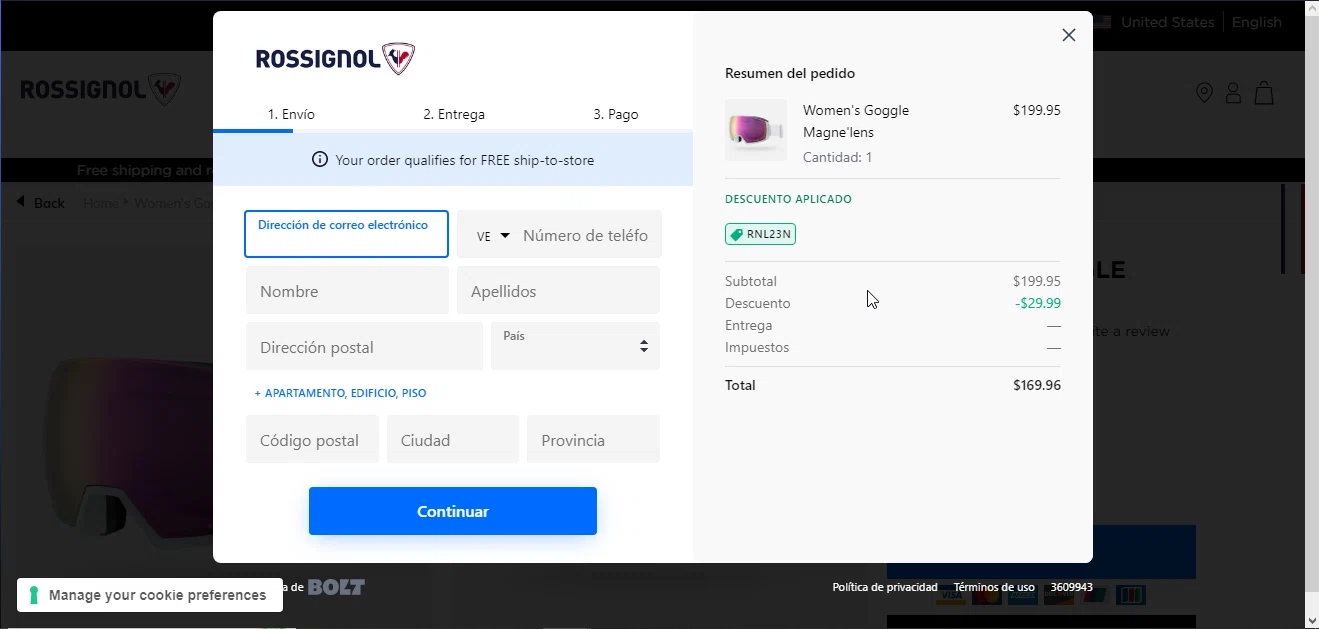Open the user account icon
Screen dimensions: 1319x629
(1233, 93)
